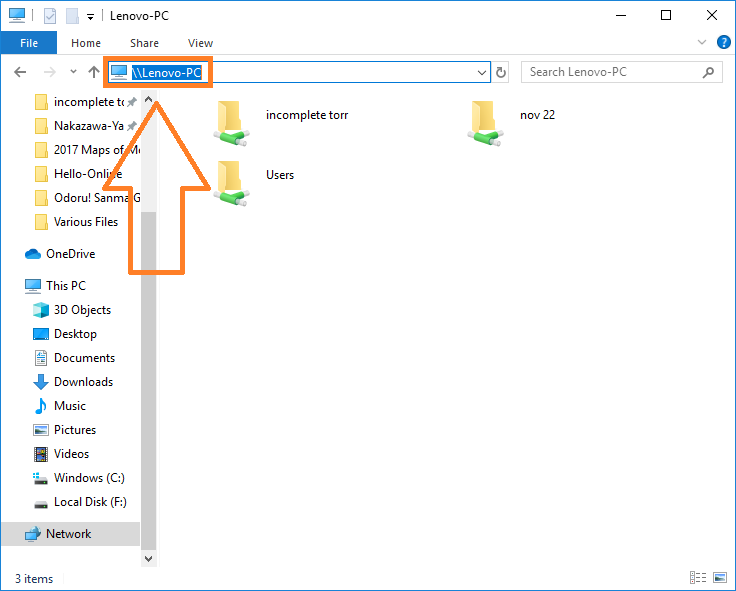736x591 pixels.
Task: Expand the address bar history dropdown
Action: 481,73
